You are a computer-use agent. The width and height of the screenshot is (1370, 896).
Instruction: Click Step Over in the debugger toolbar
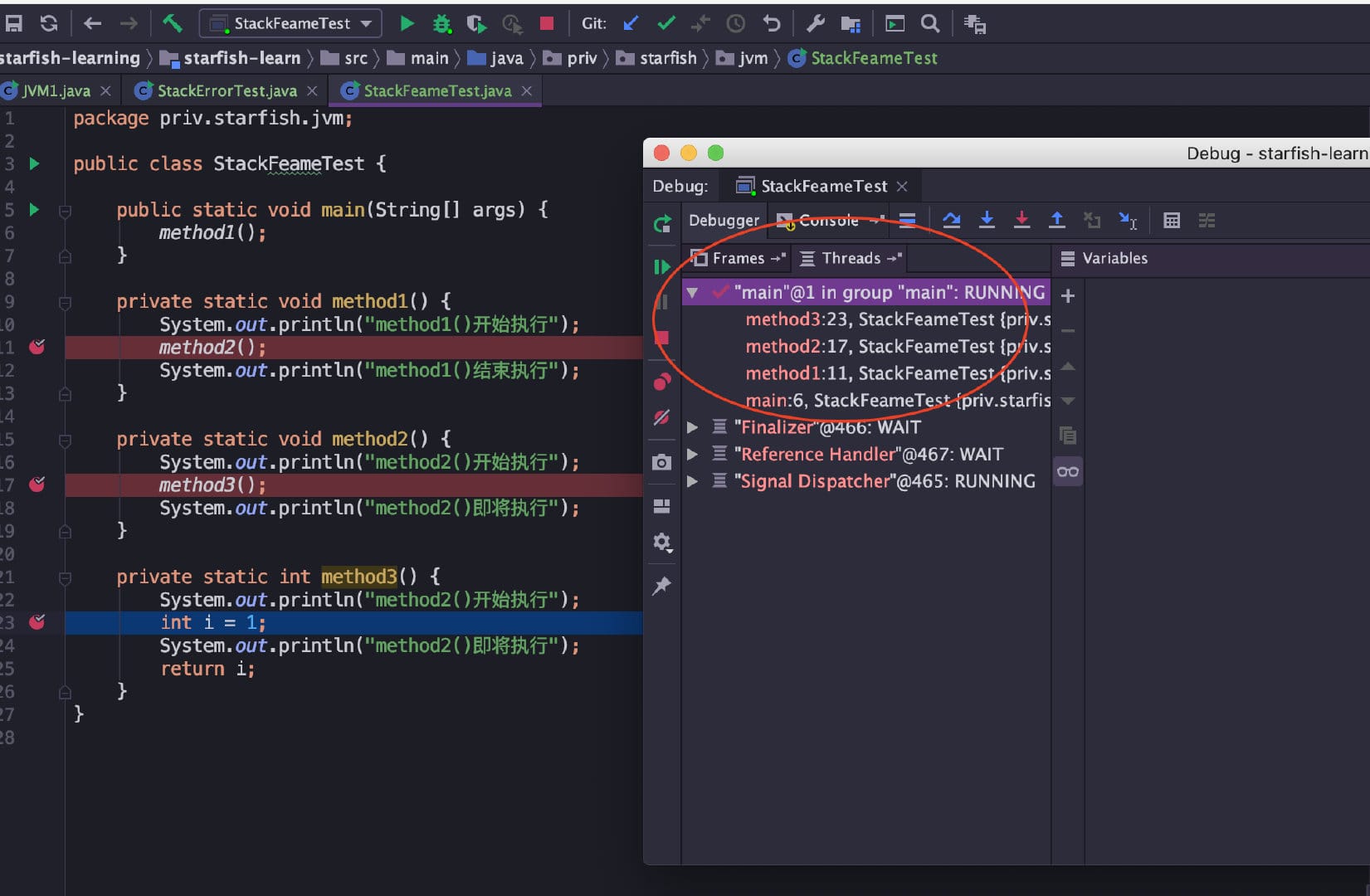point(952,220)
